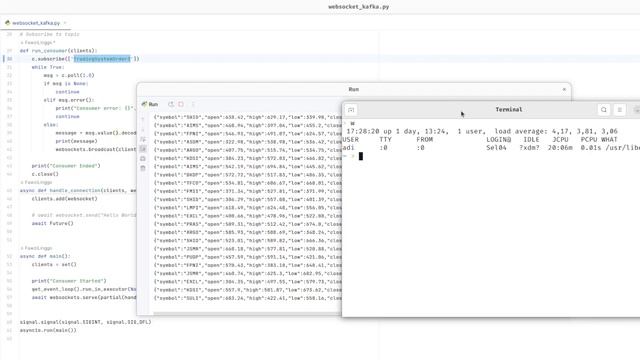Click the Run window title

[x=353, y=89]
